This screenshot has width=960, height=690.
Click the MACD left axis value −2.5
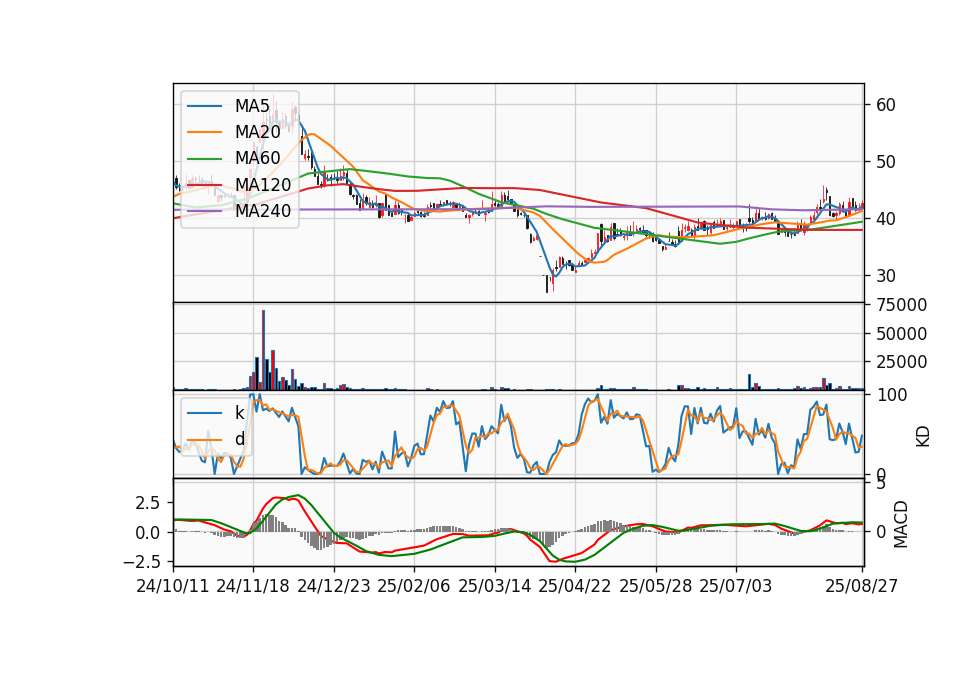(x=142, y=561)
